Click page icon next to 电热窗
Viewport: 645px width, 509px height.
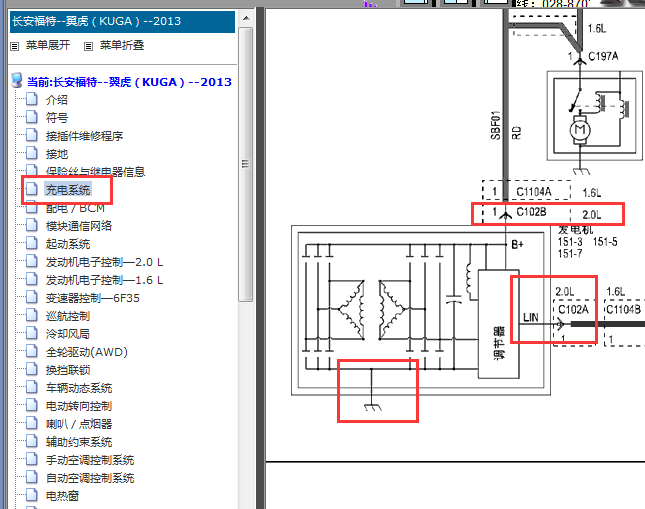click(32, 495)
